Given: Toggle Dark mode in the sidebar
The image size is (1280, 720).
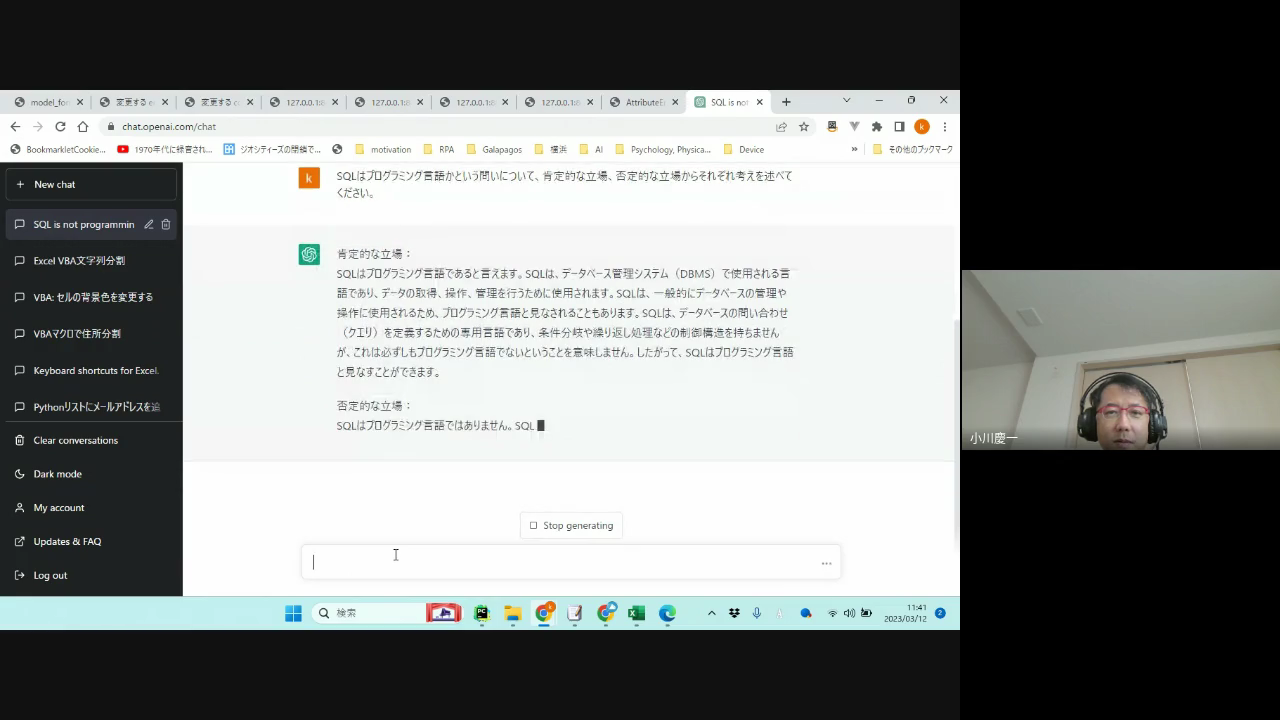Looking at the screenshot, I should tap(57, 474).
